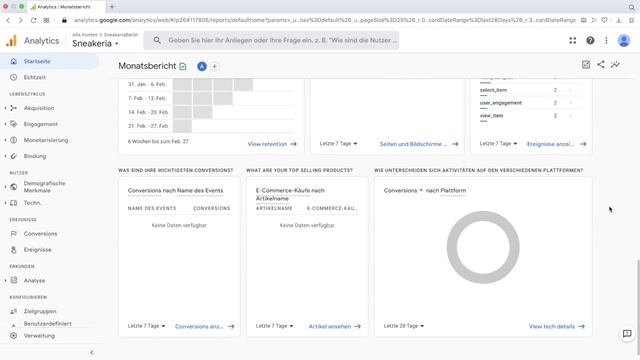This screenshot has width=640, height=360.
Task: Open the user account avatar
Action: [624, 40]
